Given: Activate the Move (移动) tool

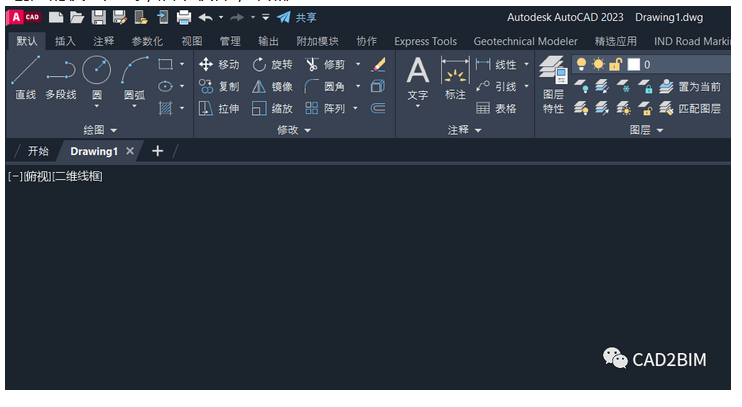Looking at the screenshot, I should tap(219, 64).
